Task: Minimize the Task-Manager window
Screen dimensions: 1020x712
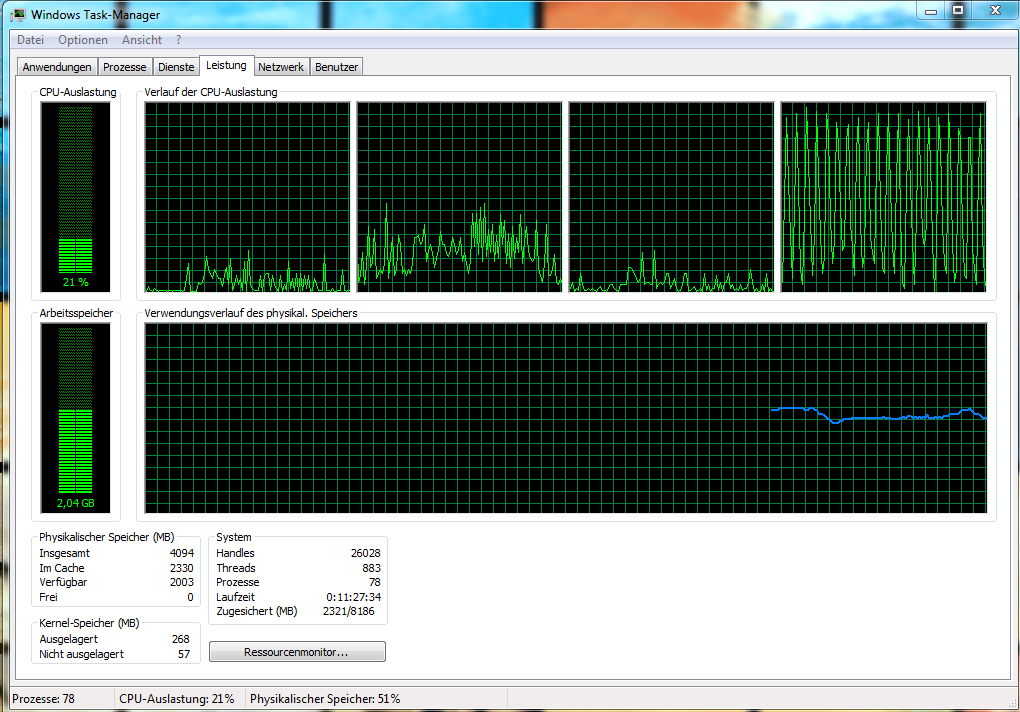Action: click(x=931, y=10)
